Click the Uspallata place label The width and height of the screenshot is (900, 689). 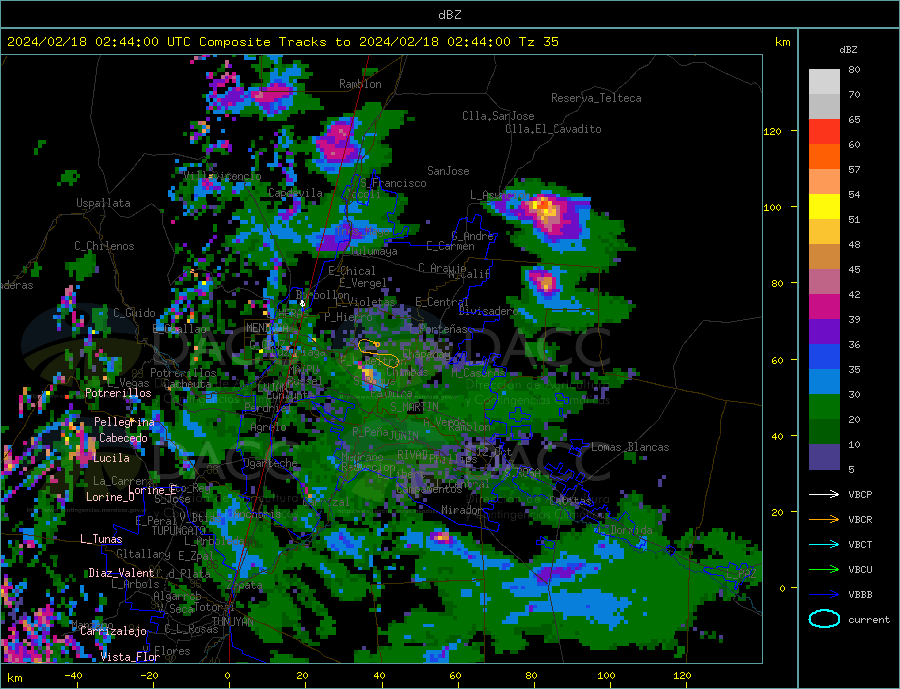click(103, 203)
